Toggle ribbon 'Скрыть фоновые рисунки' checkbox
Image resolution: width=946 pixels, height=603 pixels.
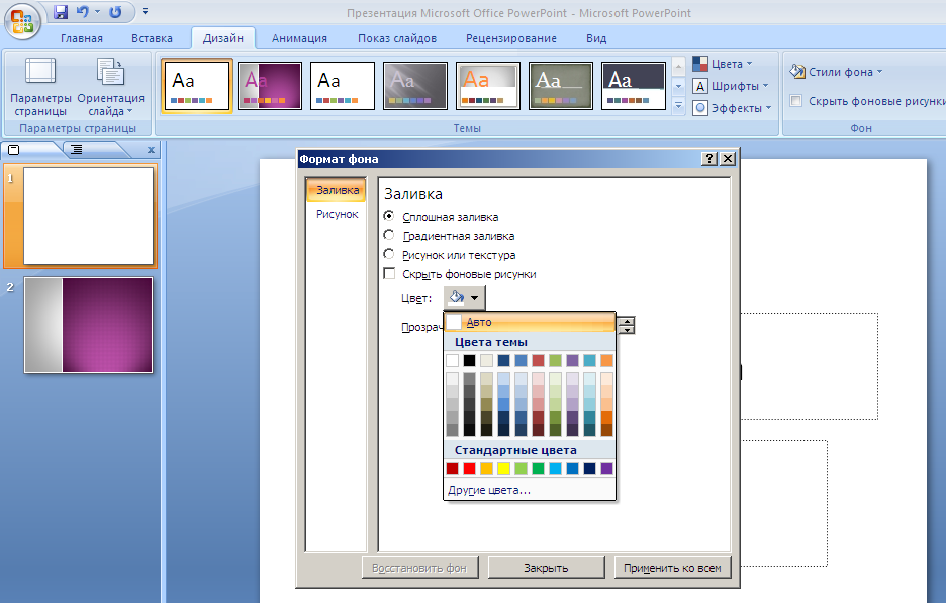click(796, 101)
